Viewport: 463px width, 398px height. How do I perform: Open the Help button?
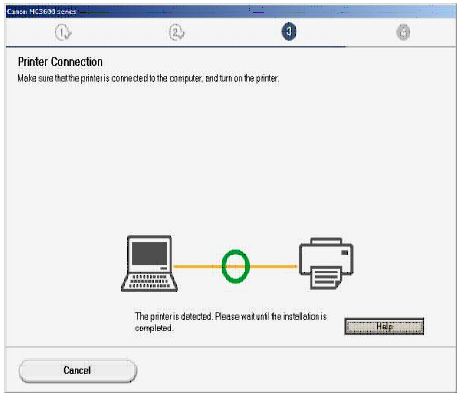(384, 326)
